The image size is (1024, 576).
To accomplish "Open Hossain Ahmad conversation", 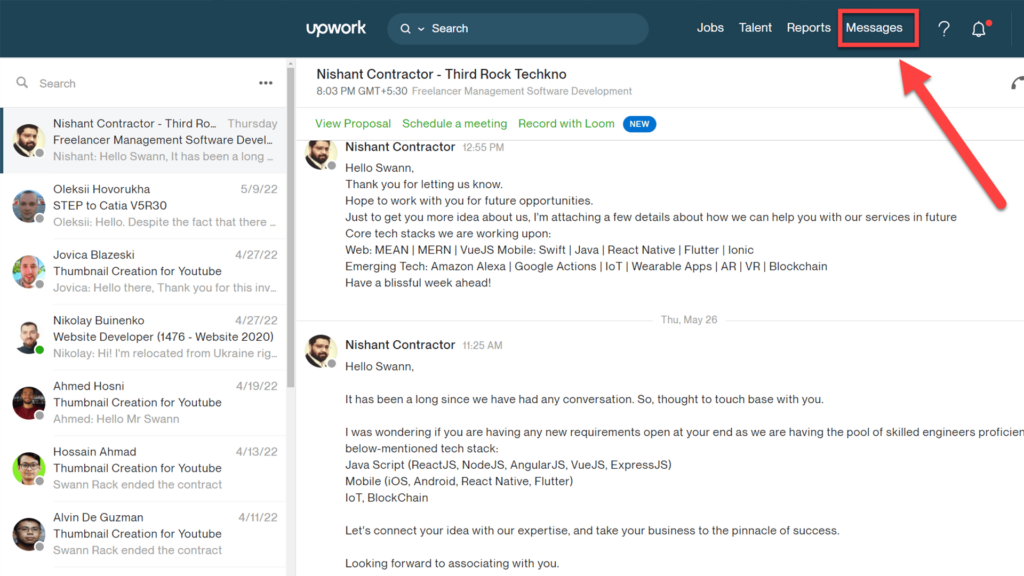I will pos(144,468).
